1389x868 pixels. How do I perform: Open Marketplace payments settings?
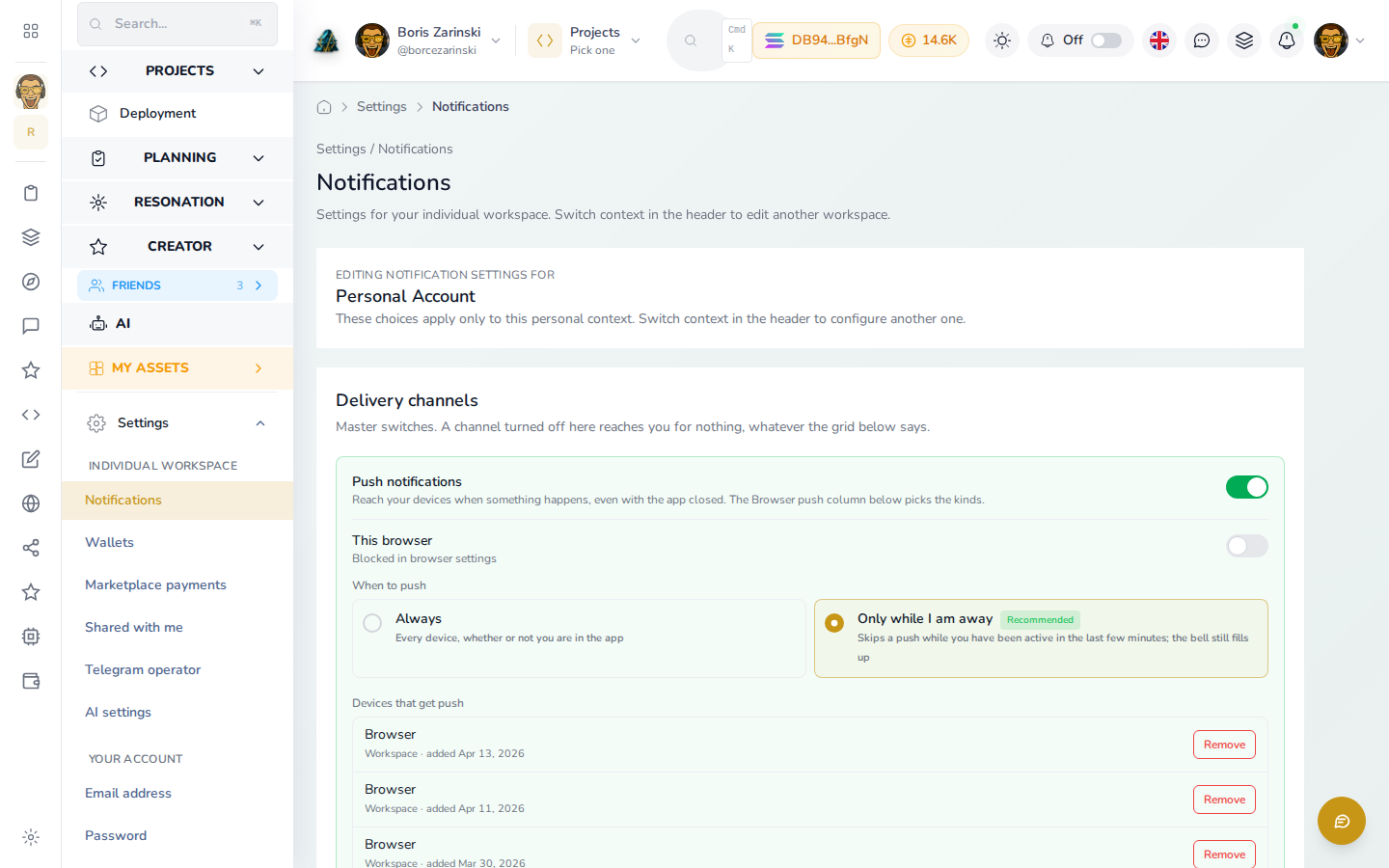177,585
